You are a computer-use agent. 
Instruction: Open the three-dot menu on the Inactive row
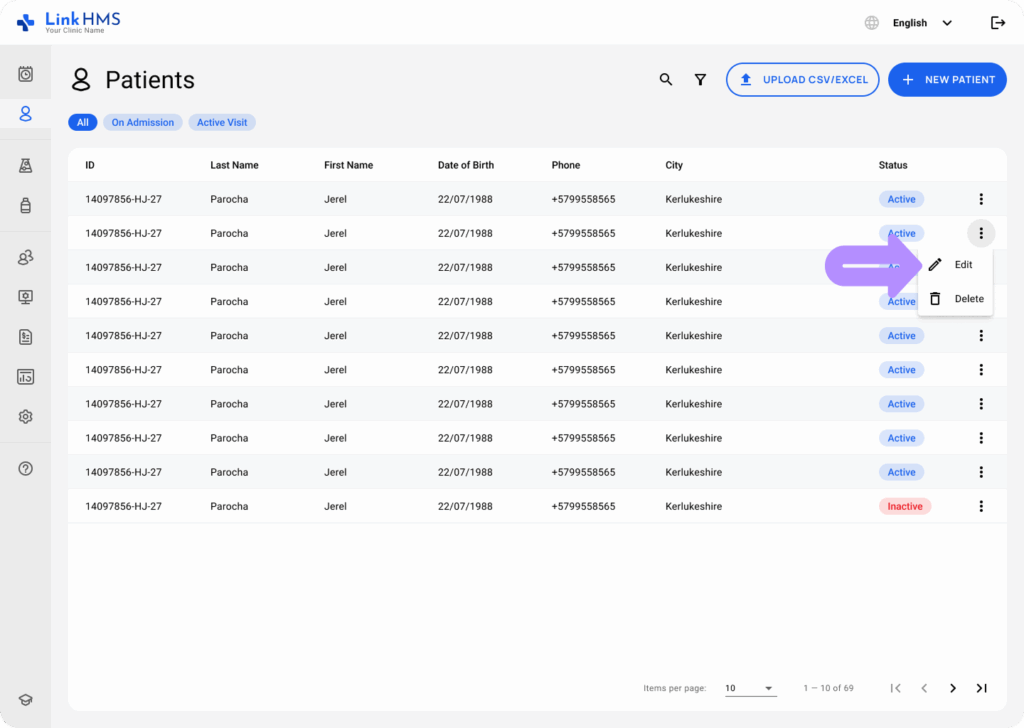[981, 506]
